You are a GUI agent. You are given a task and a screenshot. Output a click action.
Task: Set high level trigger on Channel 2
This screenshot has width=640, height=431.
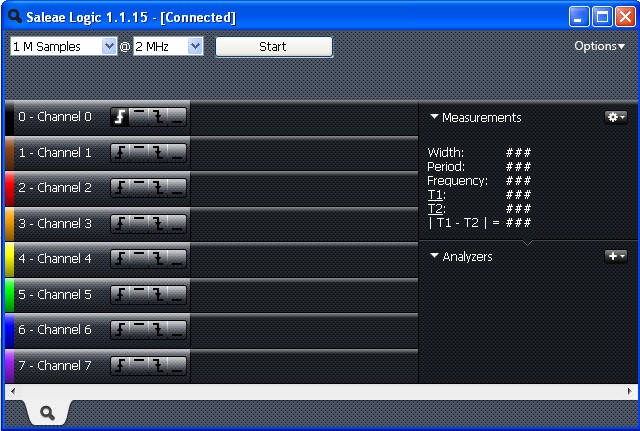click(139, 188)
